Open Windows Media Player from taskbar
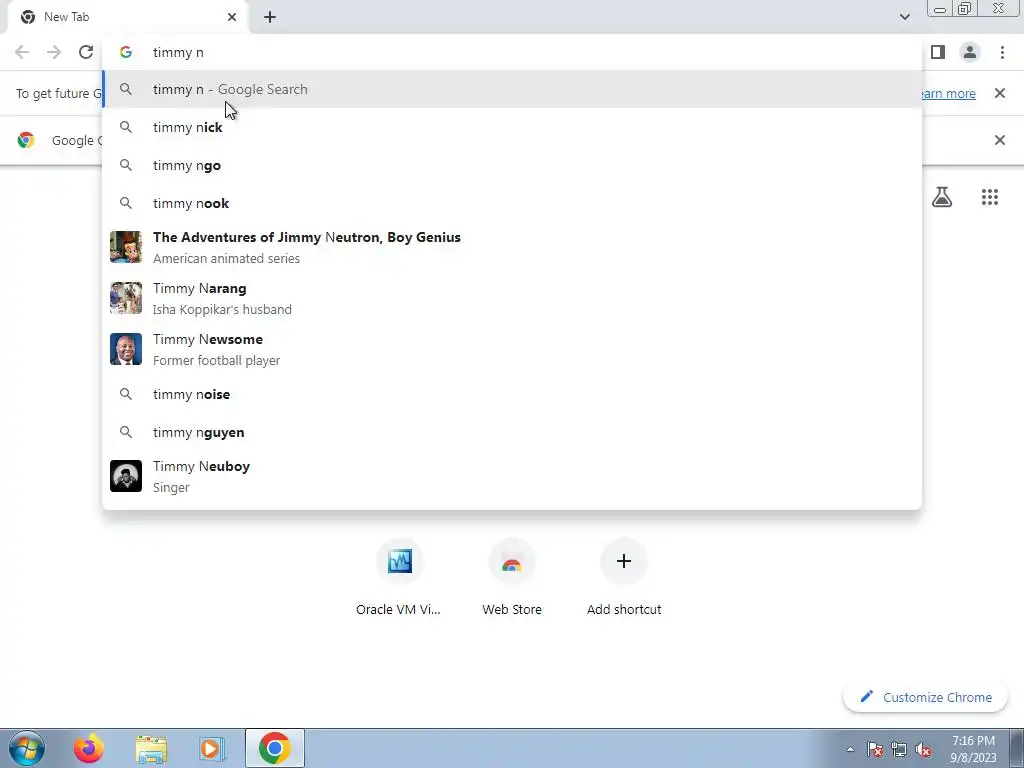 coord(212,748)
